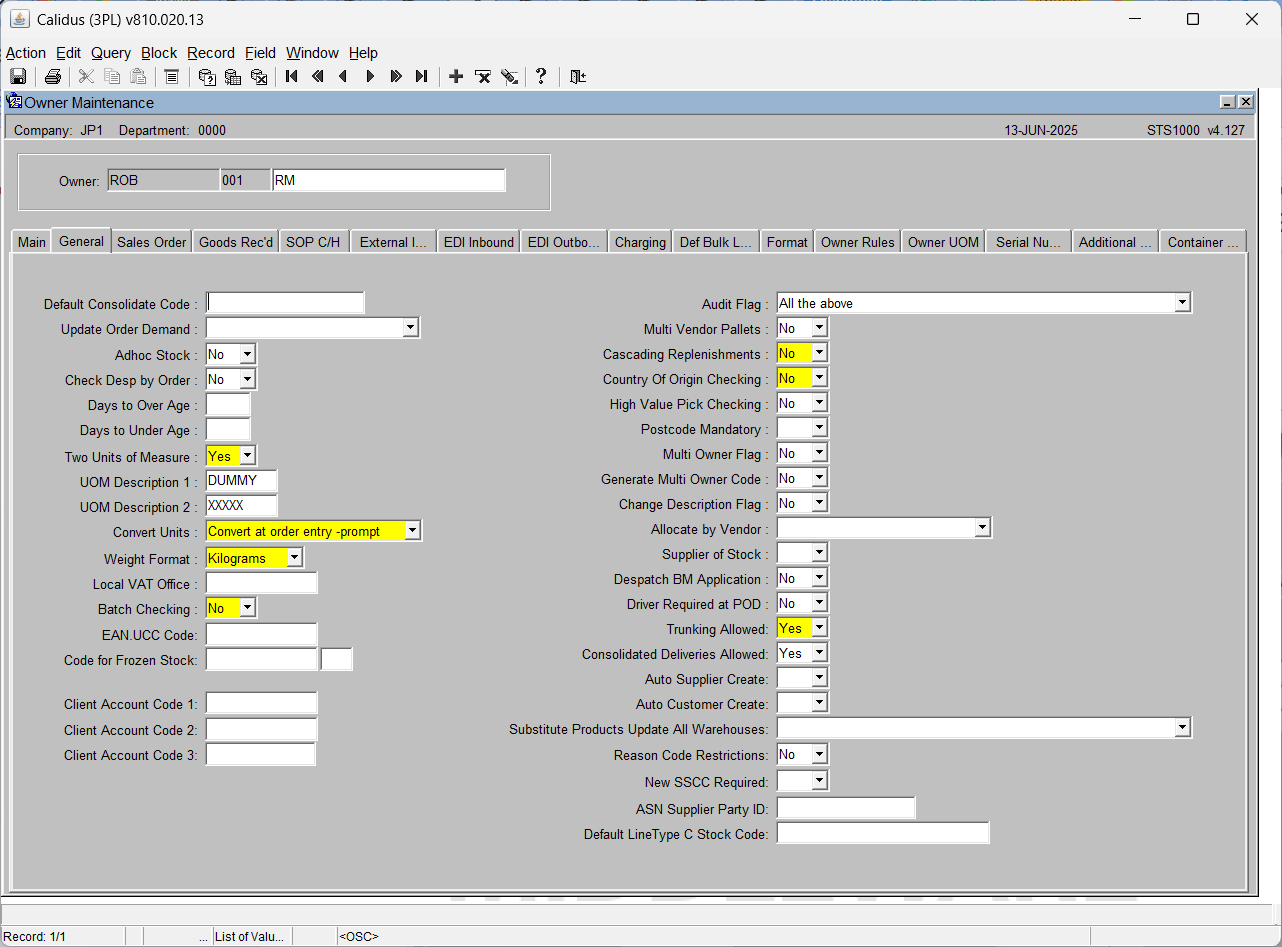Click the Save icon in the toolbar
This screenshot has width=1282, height=947.
[x=18, y=76]
